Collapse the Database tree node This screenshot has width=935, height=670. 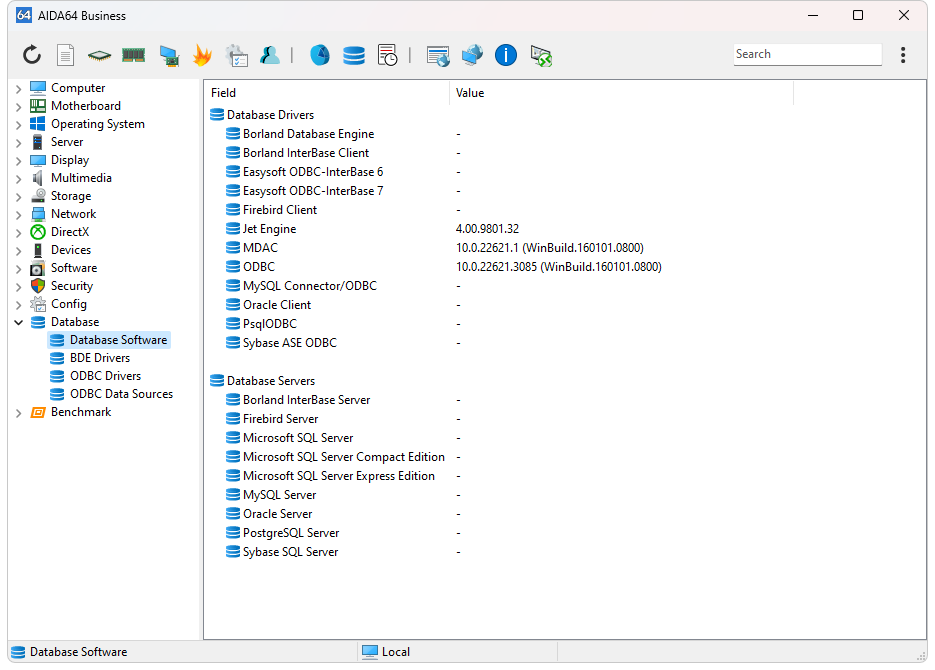(x=18, y=323)
